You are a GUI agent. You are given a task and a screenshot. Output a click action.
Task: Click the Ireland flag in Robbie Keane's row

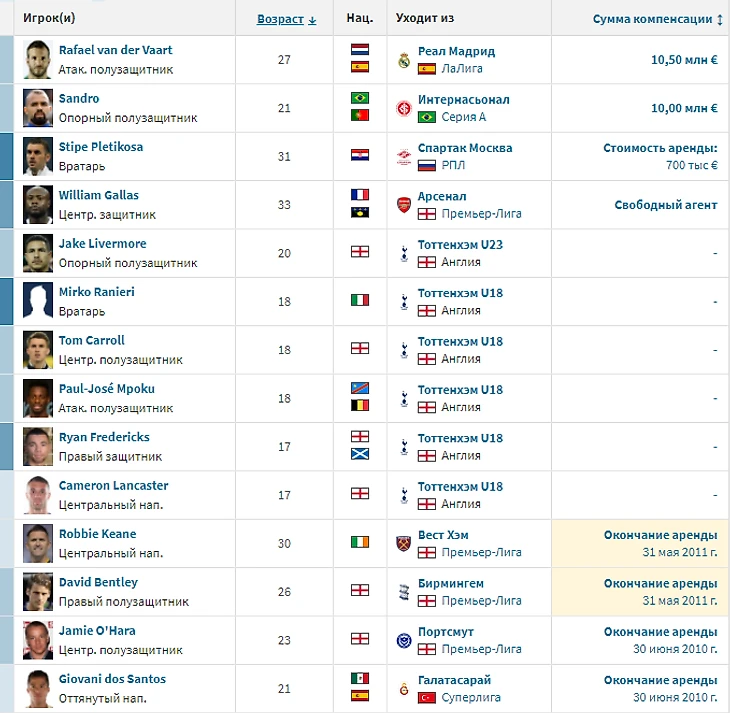click(360, 543)
